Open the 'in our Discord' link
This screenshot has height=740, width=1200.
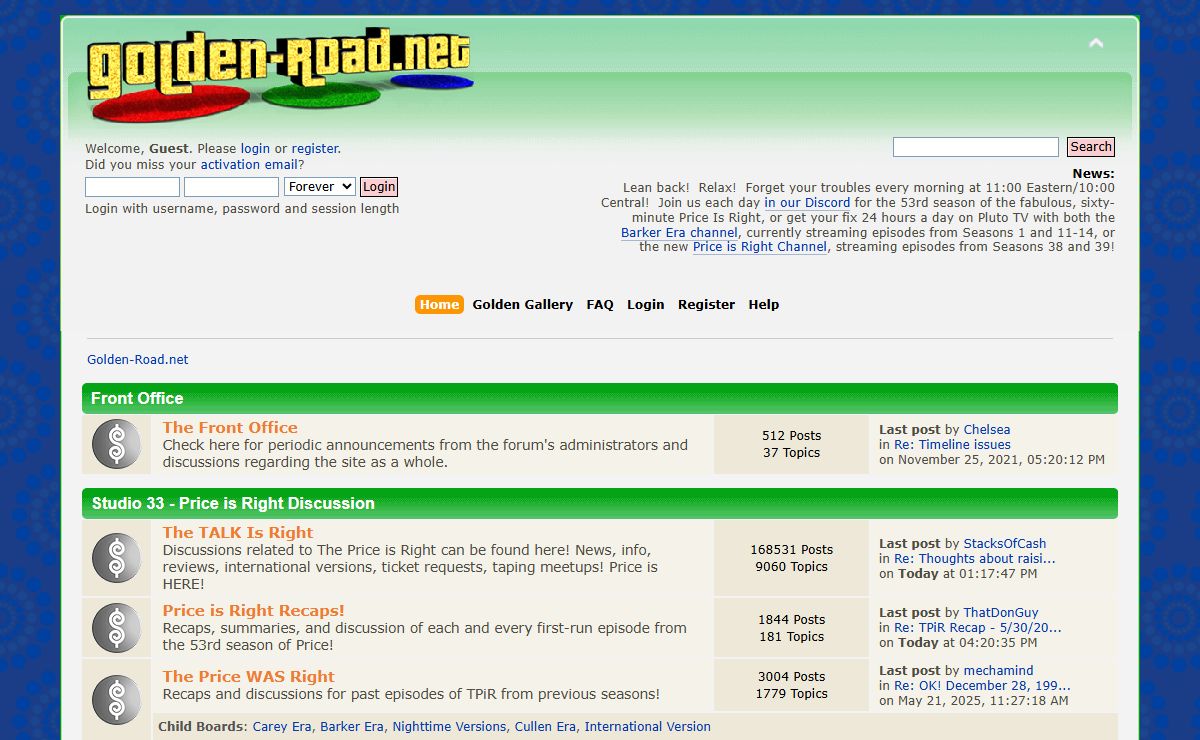pos(807,203)
